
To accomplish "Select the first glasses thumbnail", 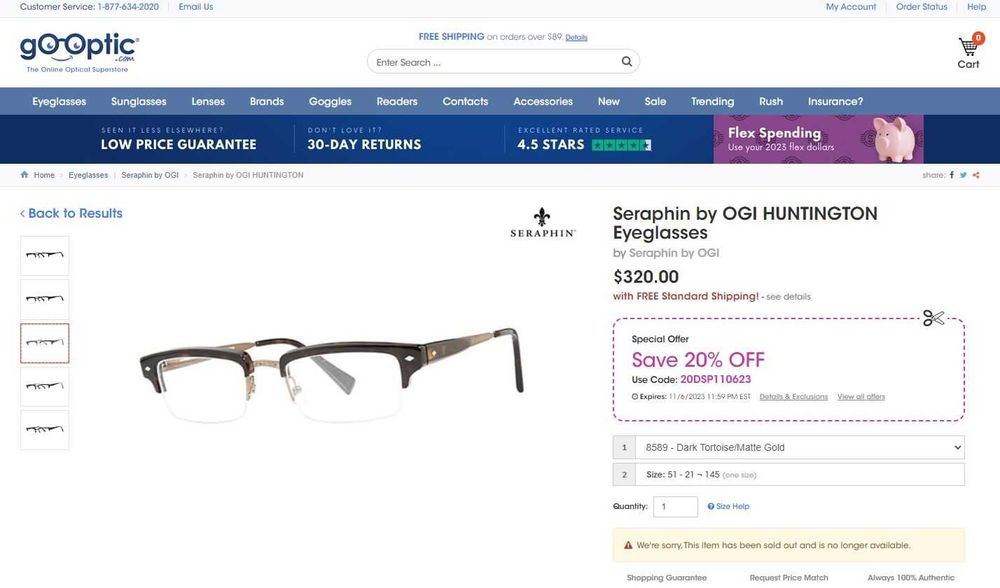I will [x=45, y=256].
